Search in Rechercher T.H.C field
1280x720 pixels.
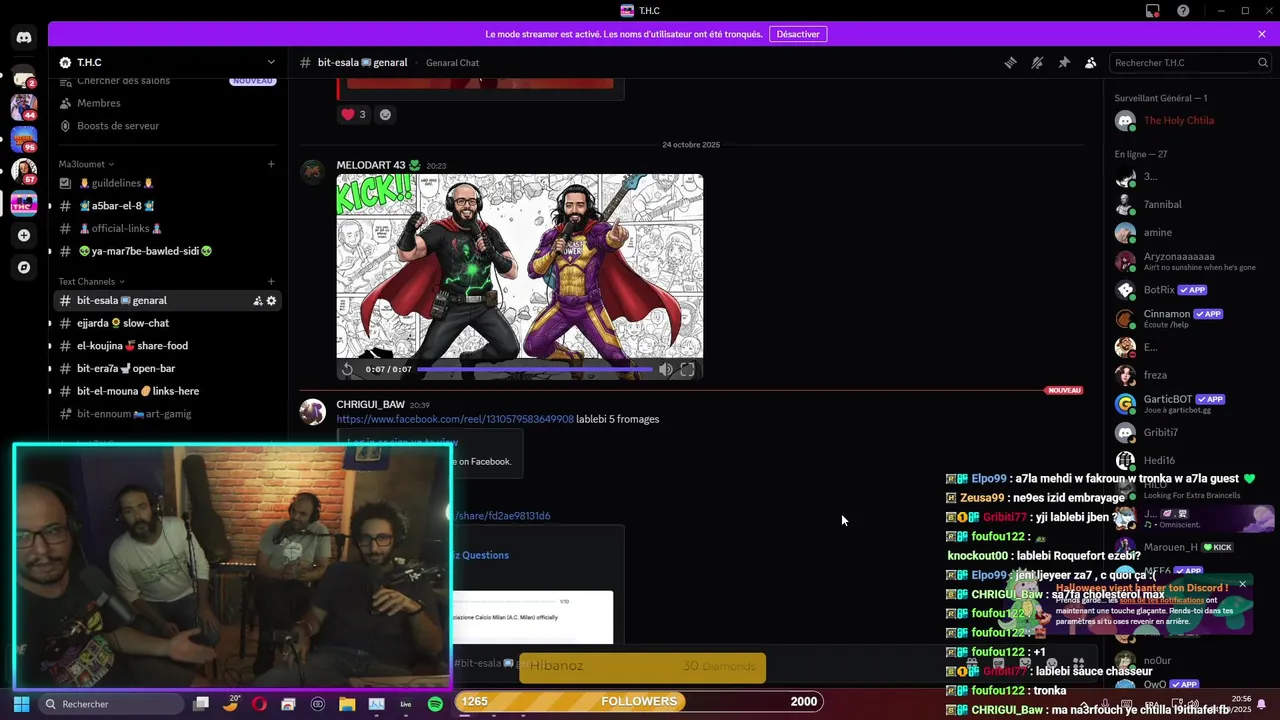(1190, 62)
